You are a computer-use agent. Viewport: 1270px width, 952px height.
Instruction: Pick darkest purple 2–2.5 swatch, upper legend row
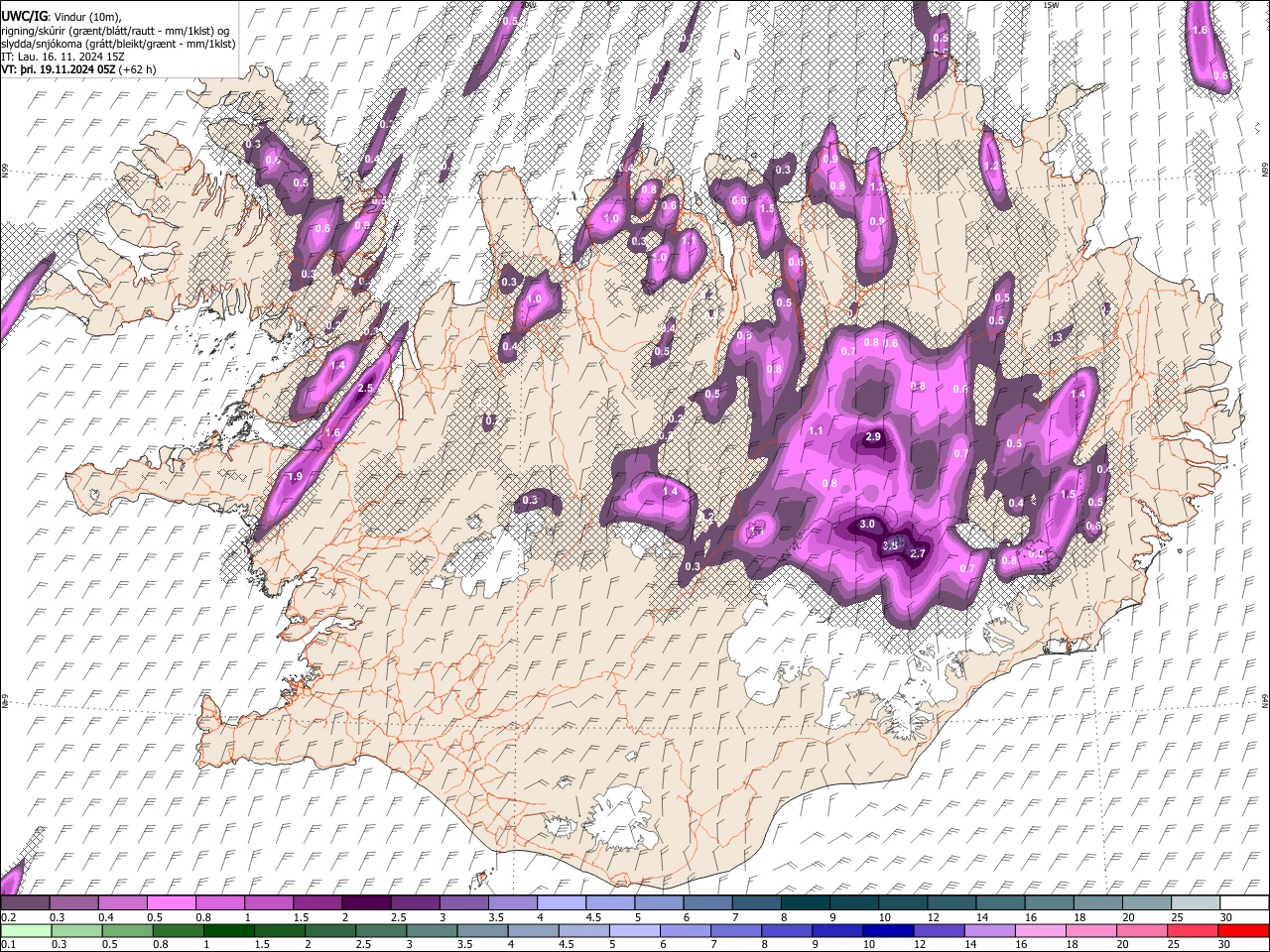(367, 903)
